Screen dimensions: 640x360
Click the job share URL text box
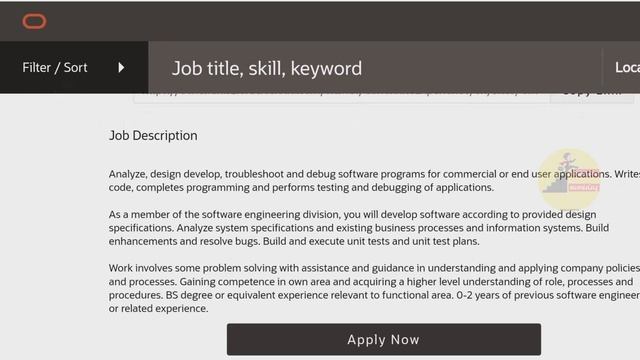coord(341,98)
